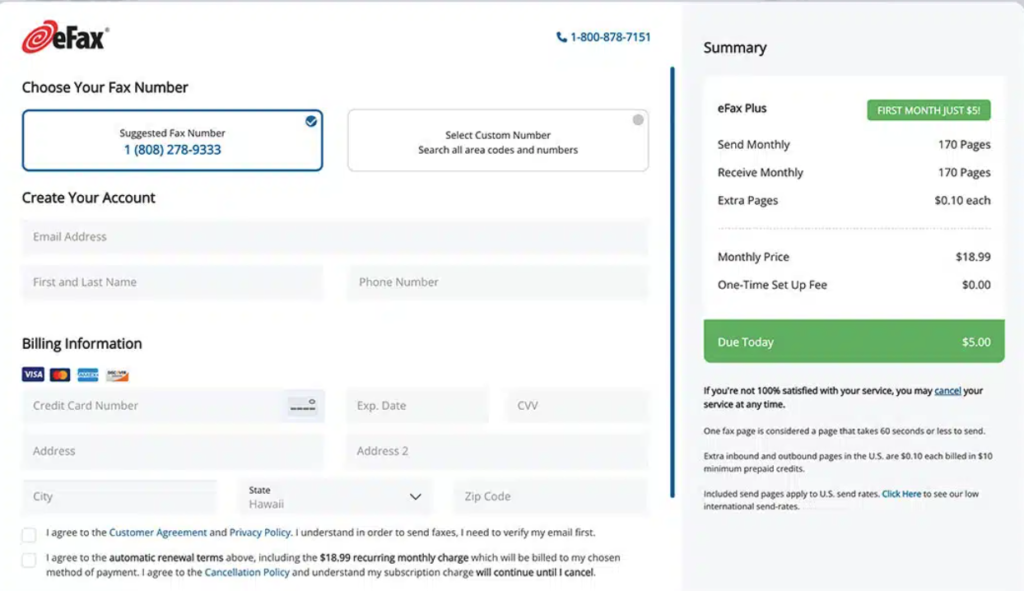Switch to Select Custom Number
Viewport: 1024px width, 591px height.
497,140
